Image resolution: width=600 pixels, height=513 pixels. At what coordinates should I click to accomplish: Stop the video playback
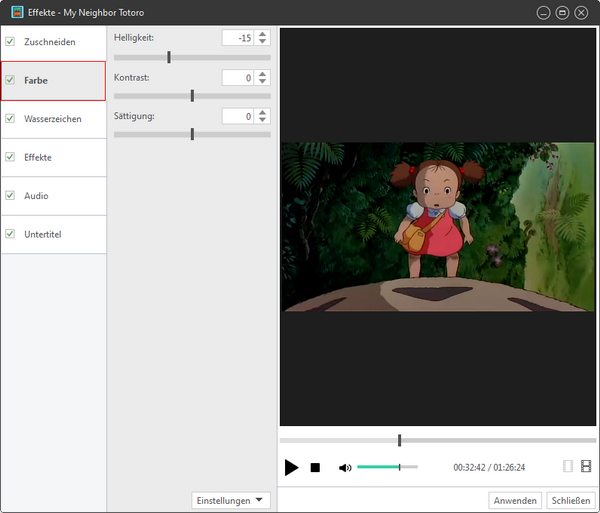click(x=315, y=467)
